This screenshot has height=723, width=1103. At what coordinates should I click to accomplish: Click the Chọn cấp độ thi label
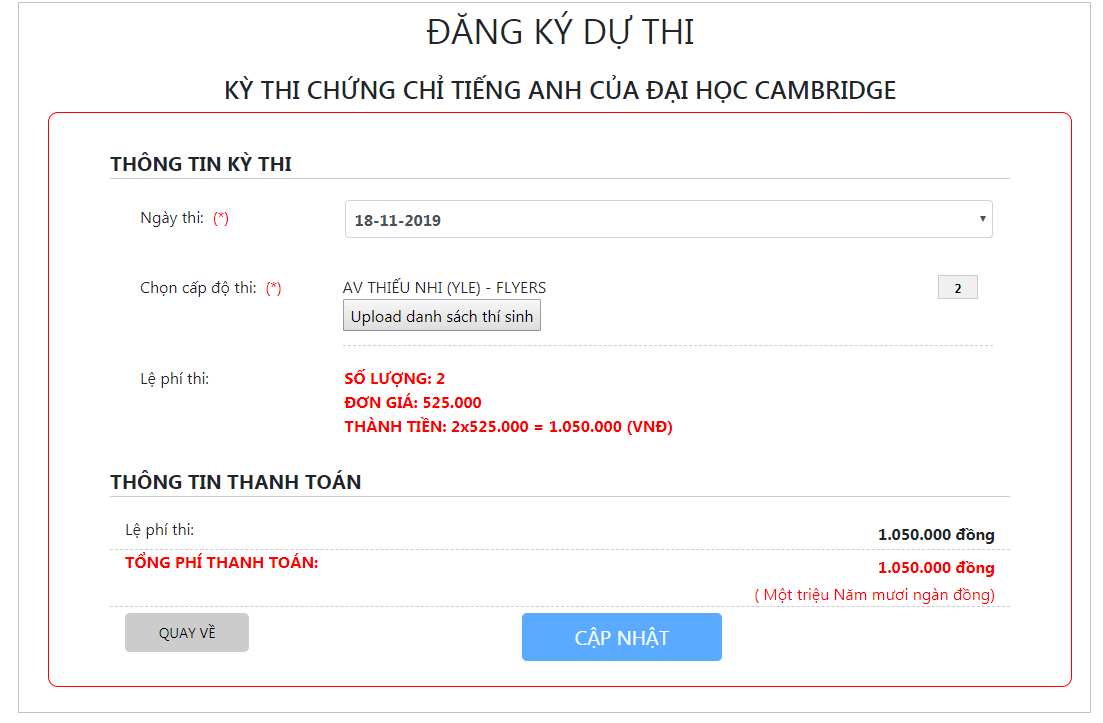[x=198, y=288]
